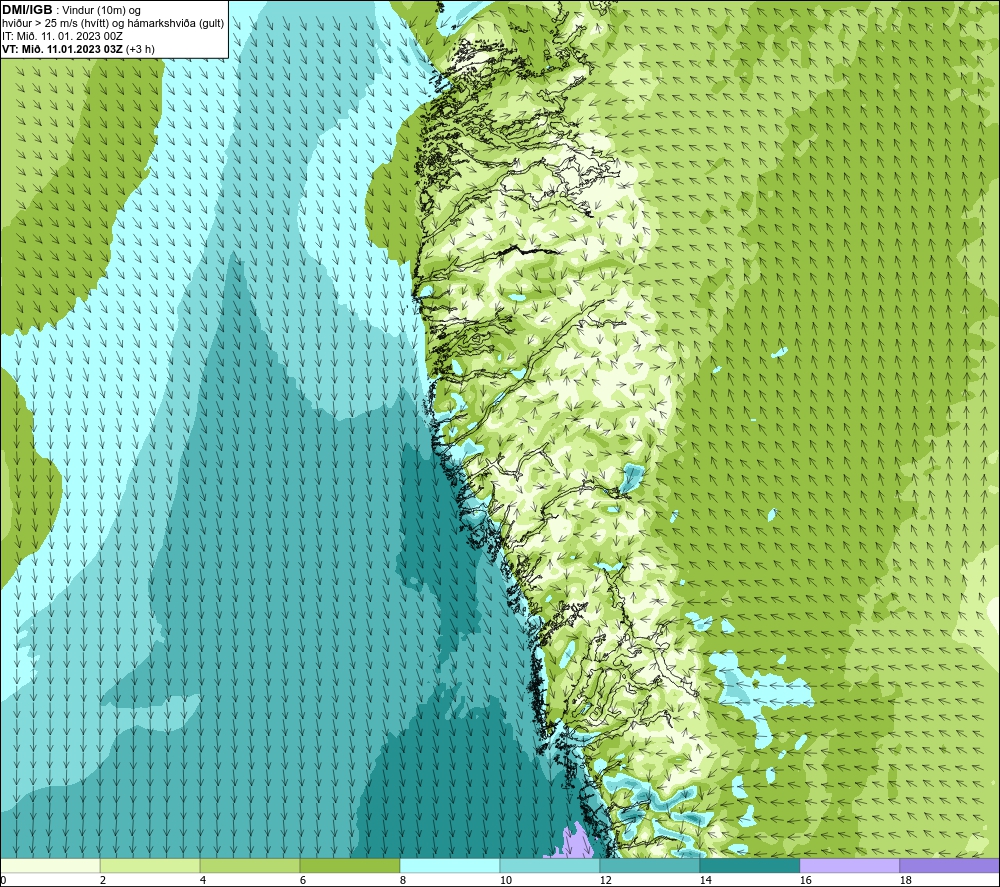The width and height of the screenshot is (1000, 887).
Task: Click the scale label '14'
Action: click(x=705, y=881)
